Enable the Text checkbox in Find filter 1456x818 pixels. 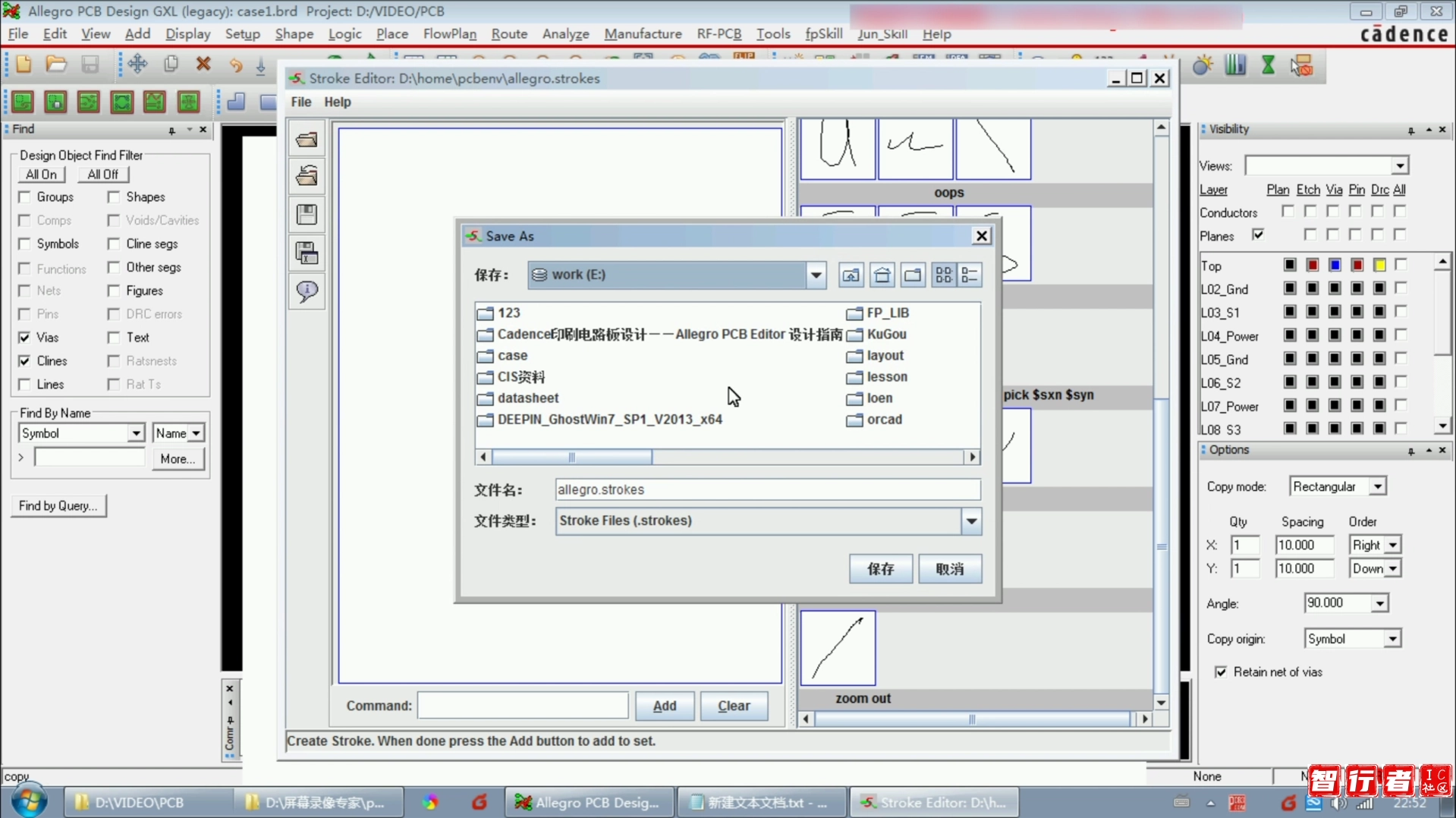pyautogui.click(x=114, y=338)
